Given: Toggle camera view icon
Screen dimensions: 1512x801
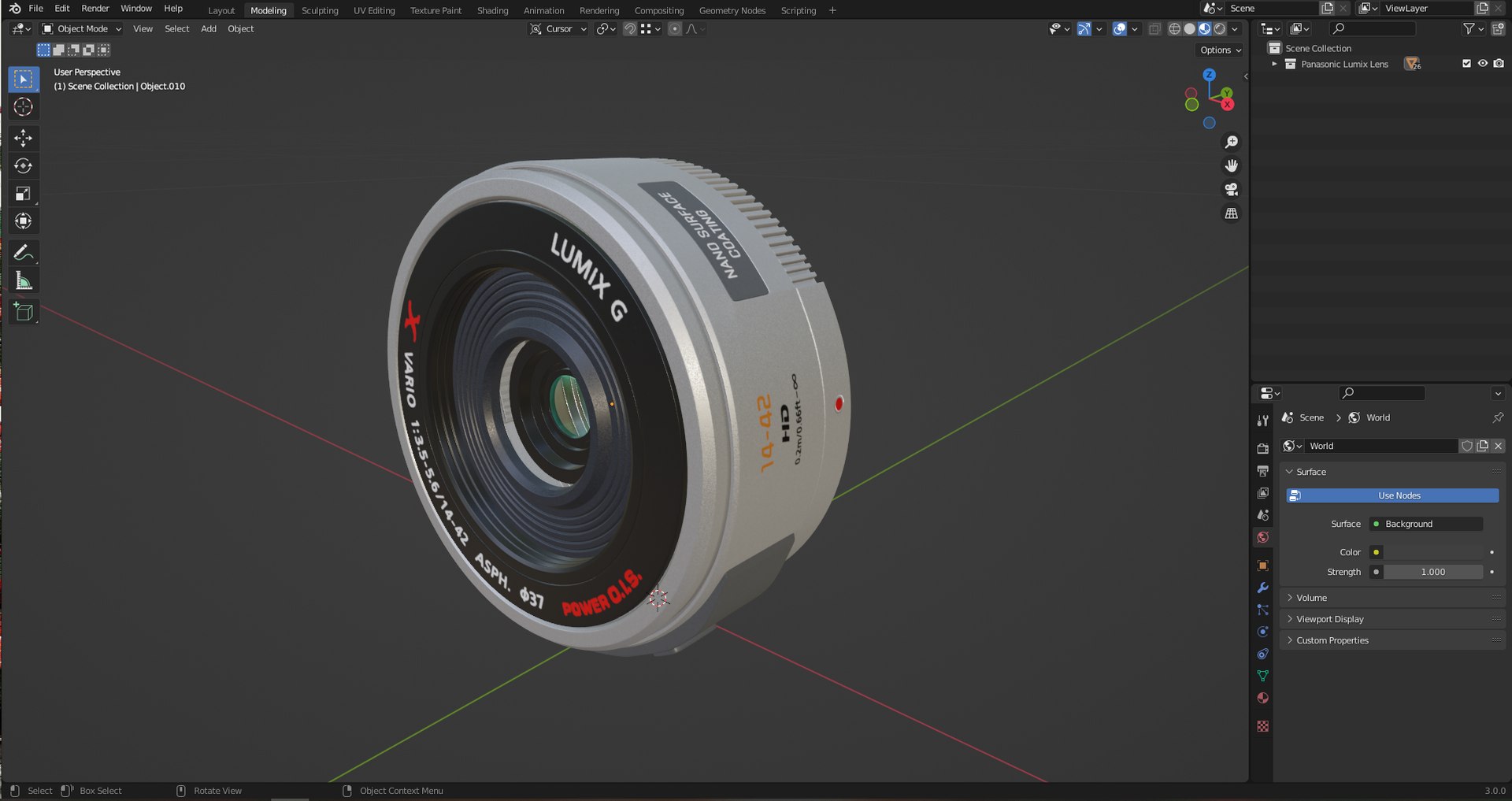Looking at the screenshot, I should point(1231,190).
